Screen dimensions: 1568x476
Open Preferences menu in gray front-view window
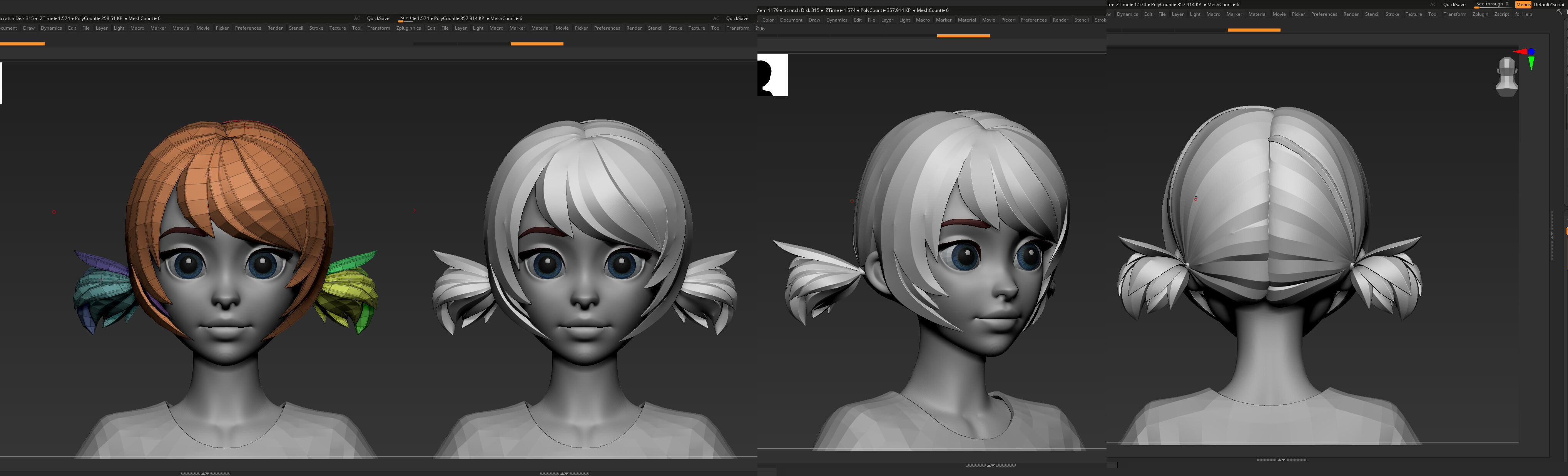coord(607,28)
